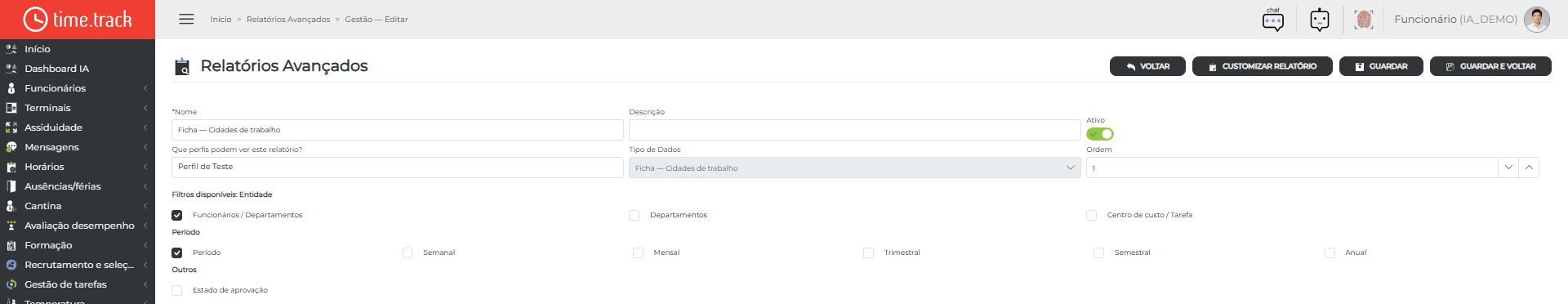The image size is (1568, 304).
Task: Enable the Trimestral period checkbox
Action: tap(869, 253)
